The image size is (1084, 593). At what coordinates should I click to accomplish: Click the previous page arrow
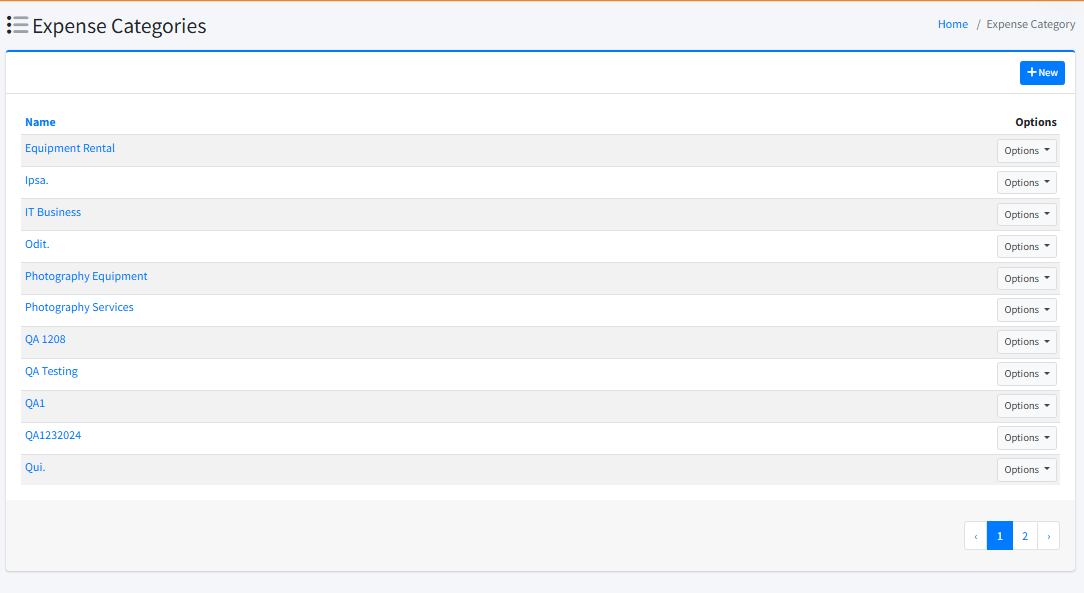(975, 536)
